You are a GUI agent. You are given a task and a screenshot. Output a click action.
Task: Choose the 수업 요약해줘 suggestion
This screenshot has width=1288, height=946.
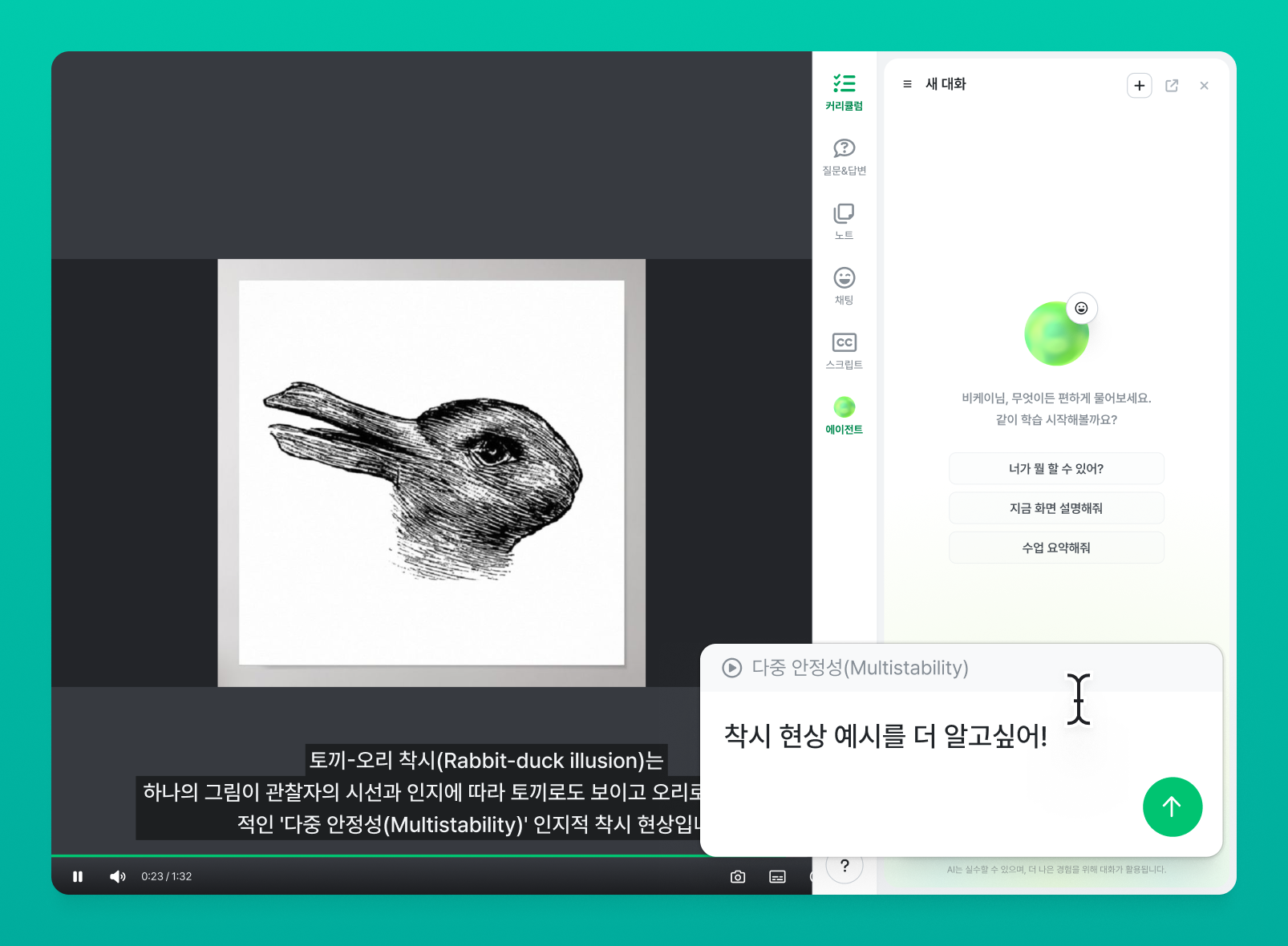click(x=1055, y=548)
